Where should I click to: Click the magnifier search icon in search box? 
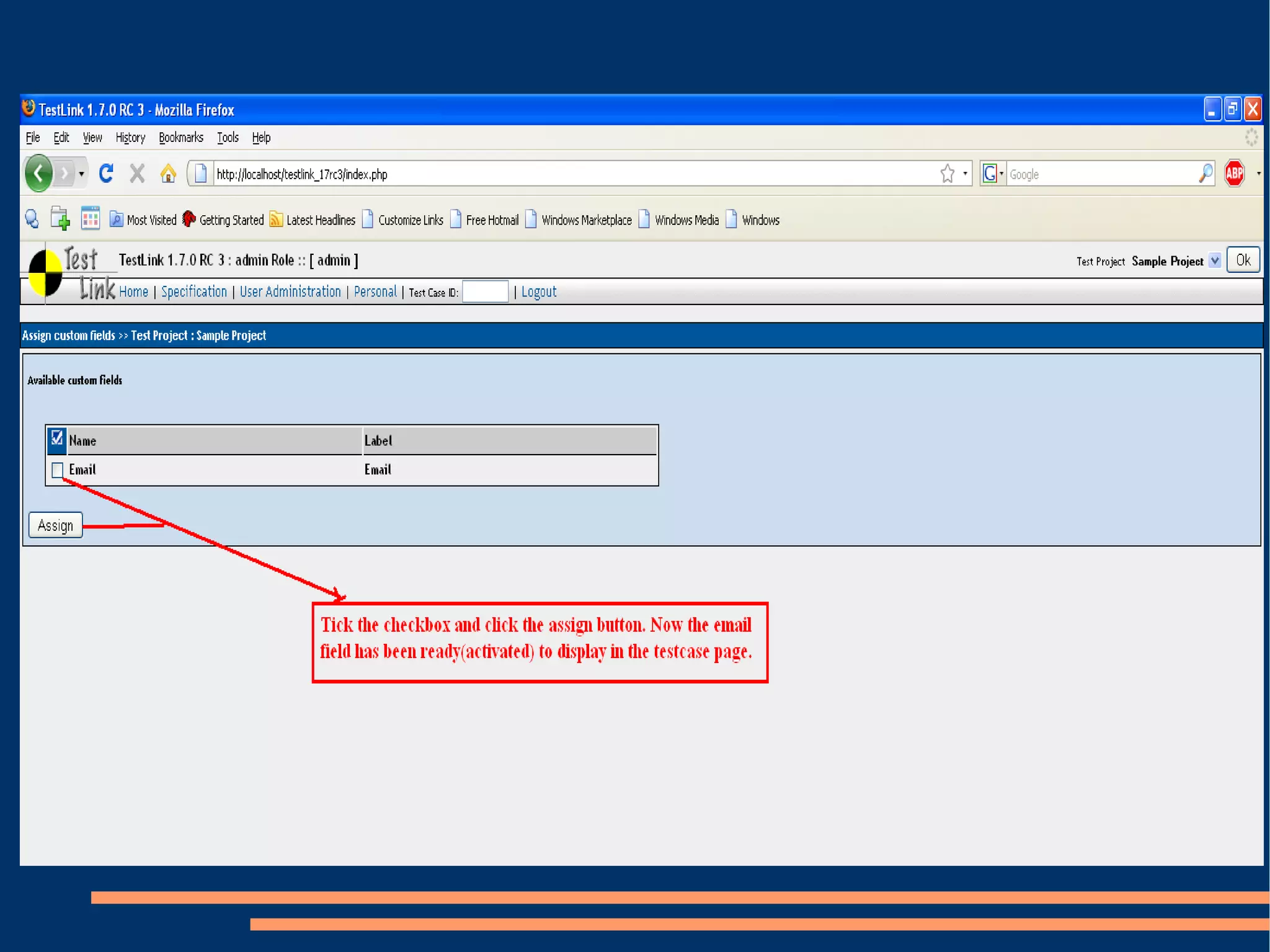(x=1206, y=174)
